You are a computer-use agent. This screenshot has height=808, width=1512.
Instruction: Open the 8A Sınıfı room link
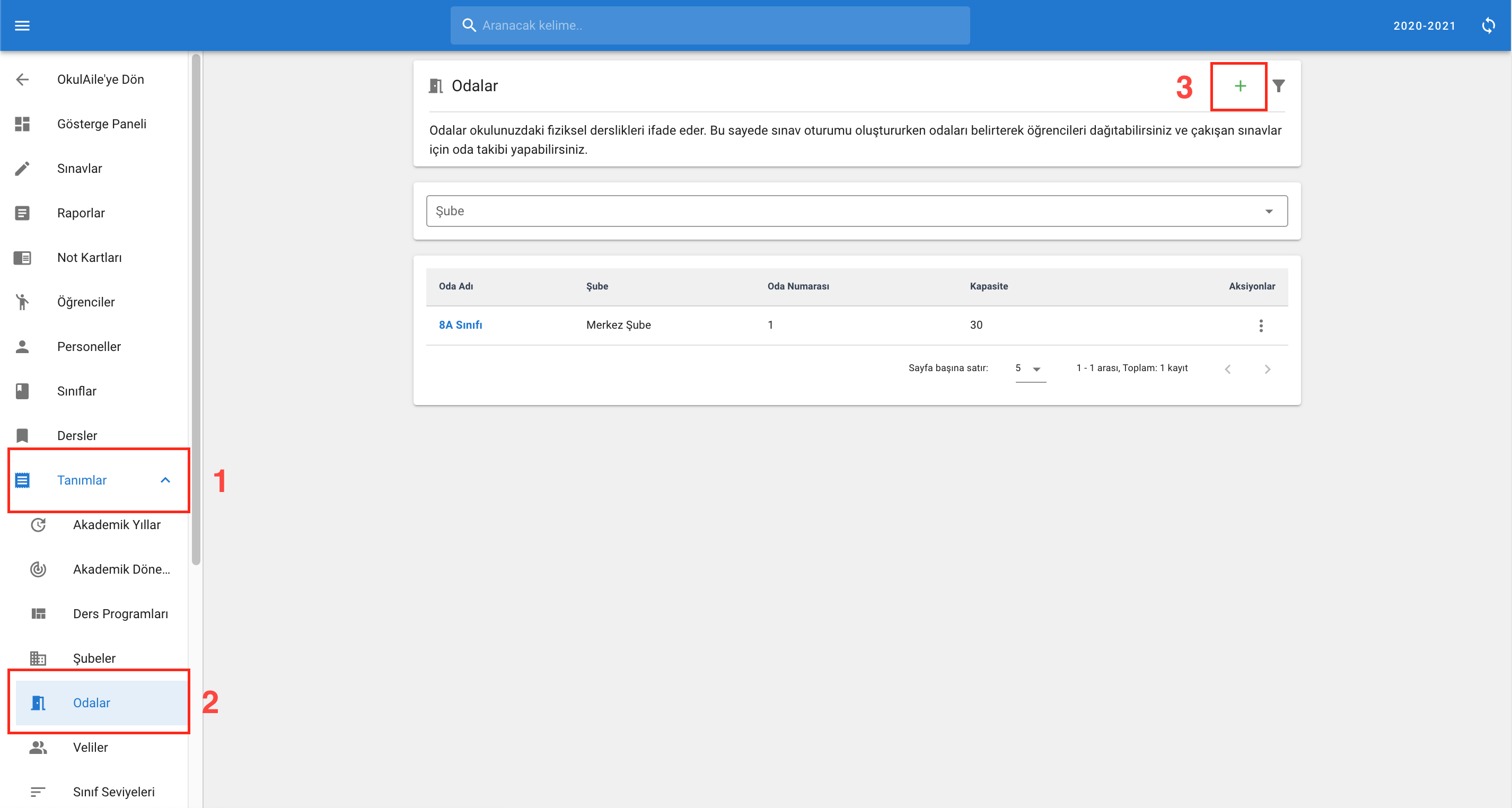(460, 325)
